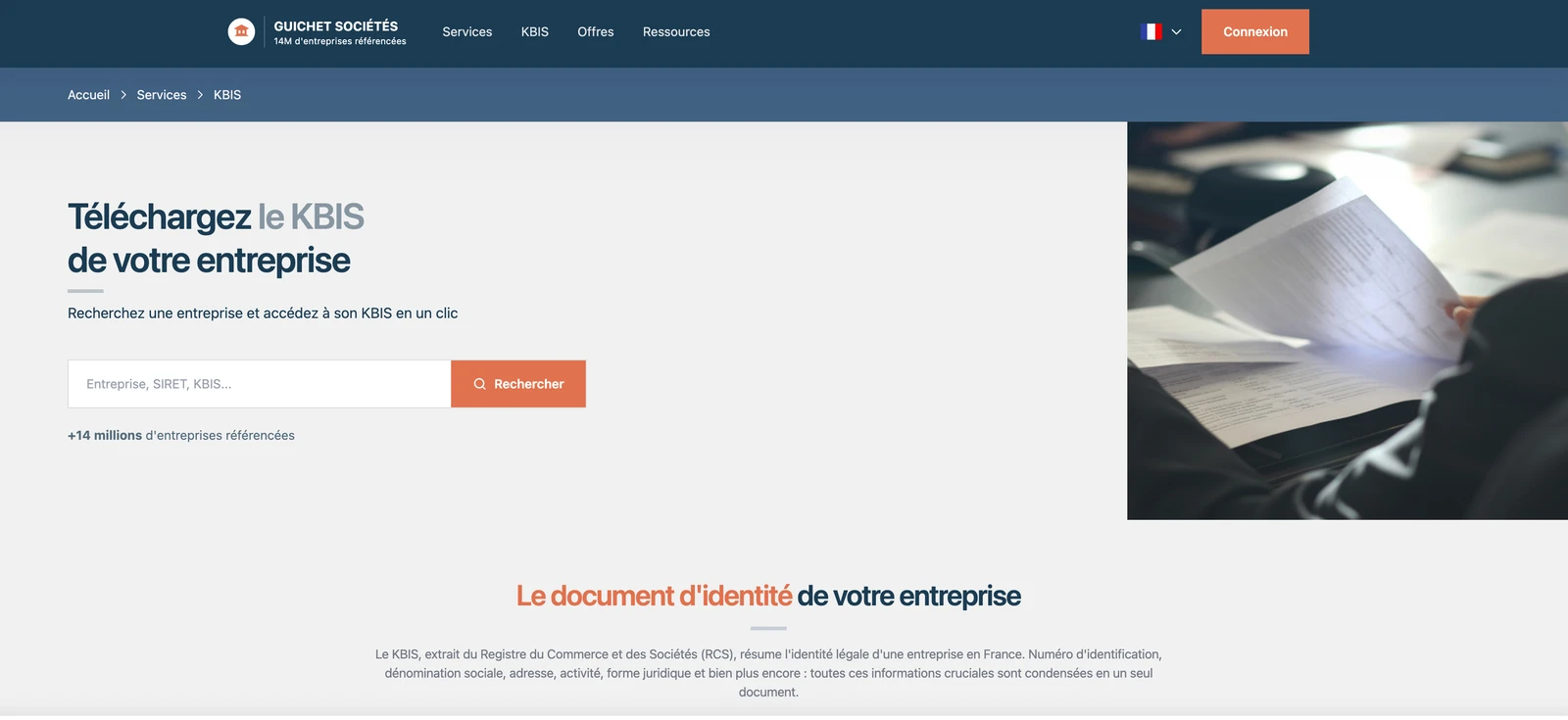The image size is (1568, 720).
Task: Click the 'Téléchargez le KBIS' heading
Action: [216, 216]
